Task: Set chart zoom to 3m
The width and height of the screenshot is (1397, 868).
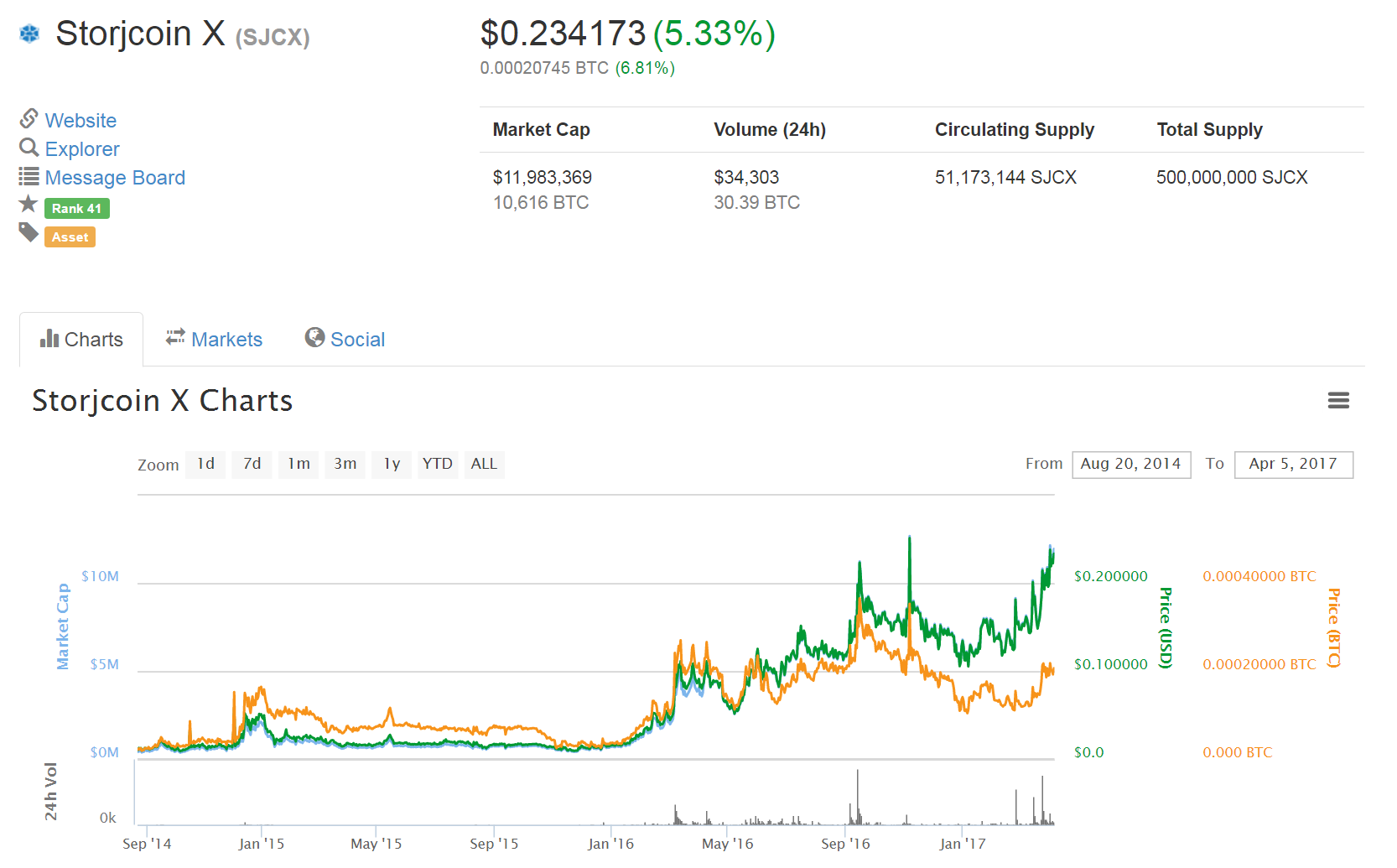Action: click(345, 464)
